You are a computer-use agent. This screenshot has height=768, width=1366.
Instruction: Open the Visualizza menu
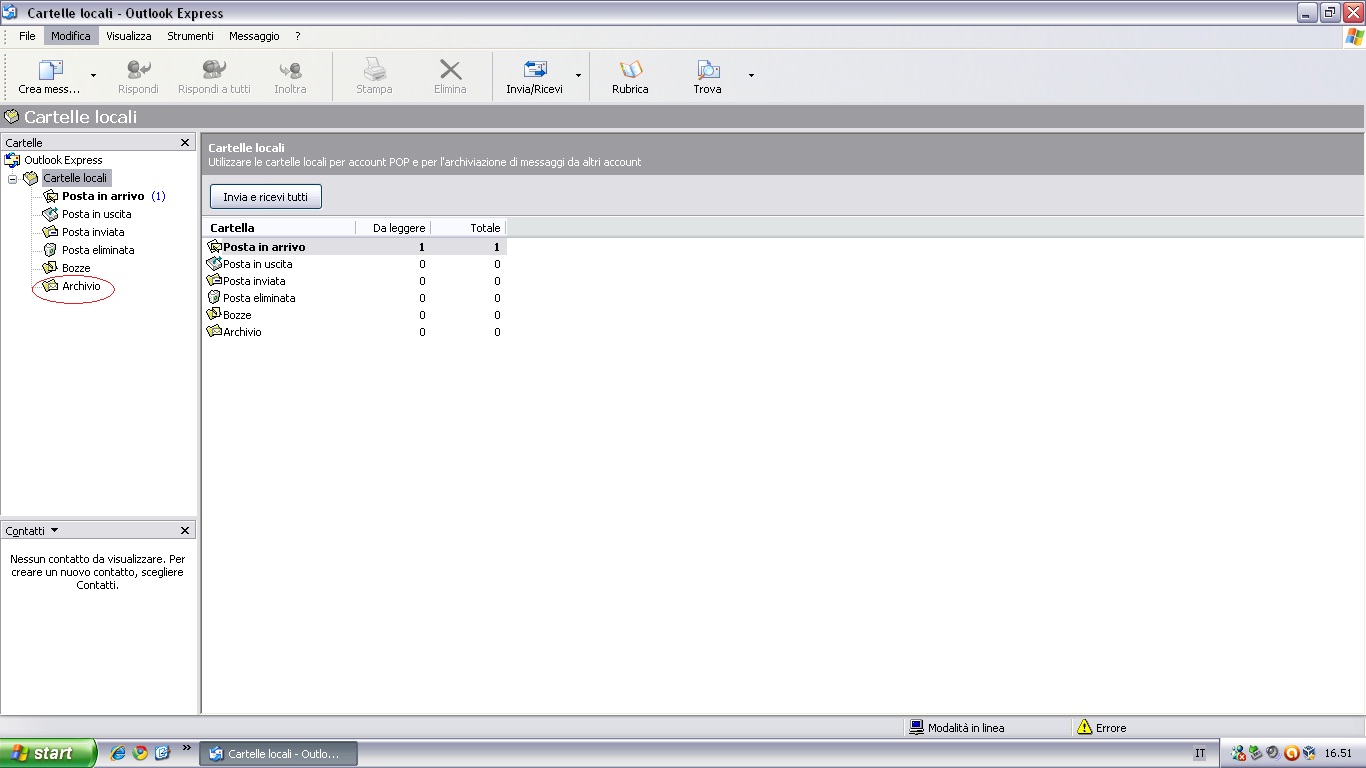(129, 36)
